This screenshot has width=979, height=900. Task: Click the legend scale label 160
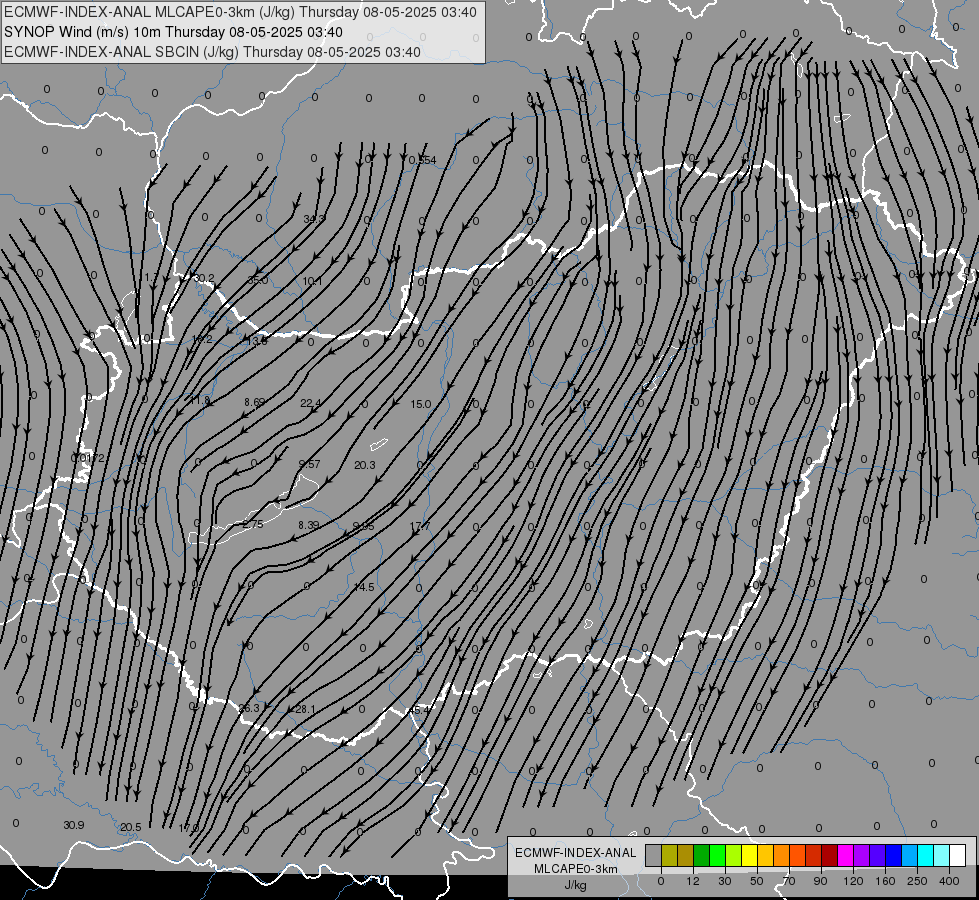click(x=885, y=881)
